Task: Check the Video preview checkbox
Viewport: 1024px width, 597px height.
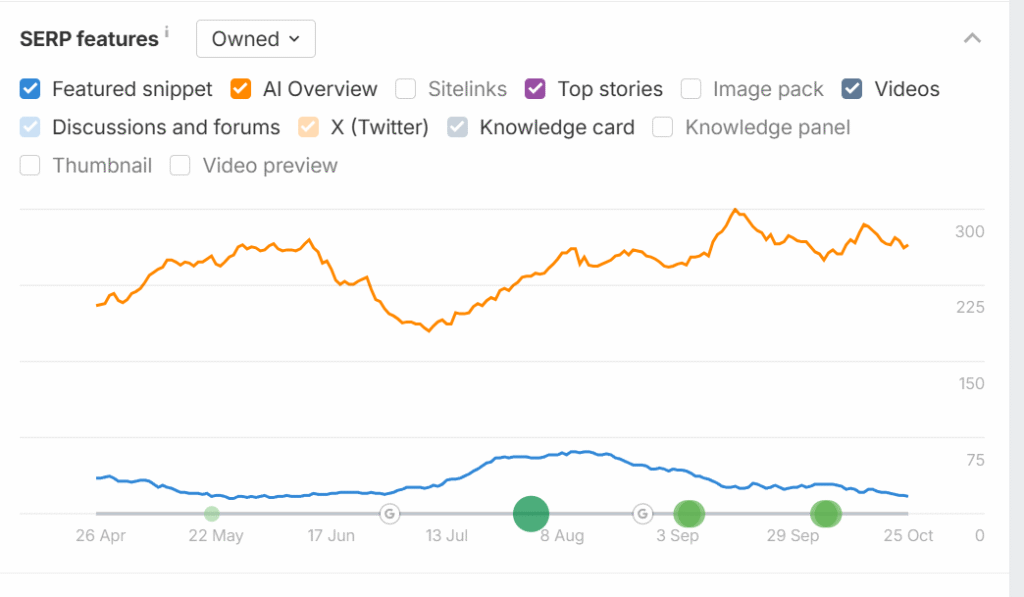Action: [x=180, y=165]
